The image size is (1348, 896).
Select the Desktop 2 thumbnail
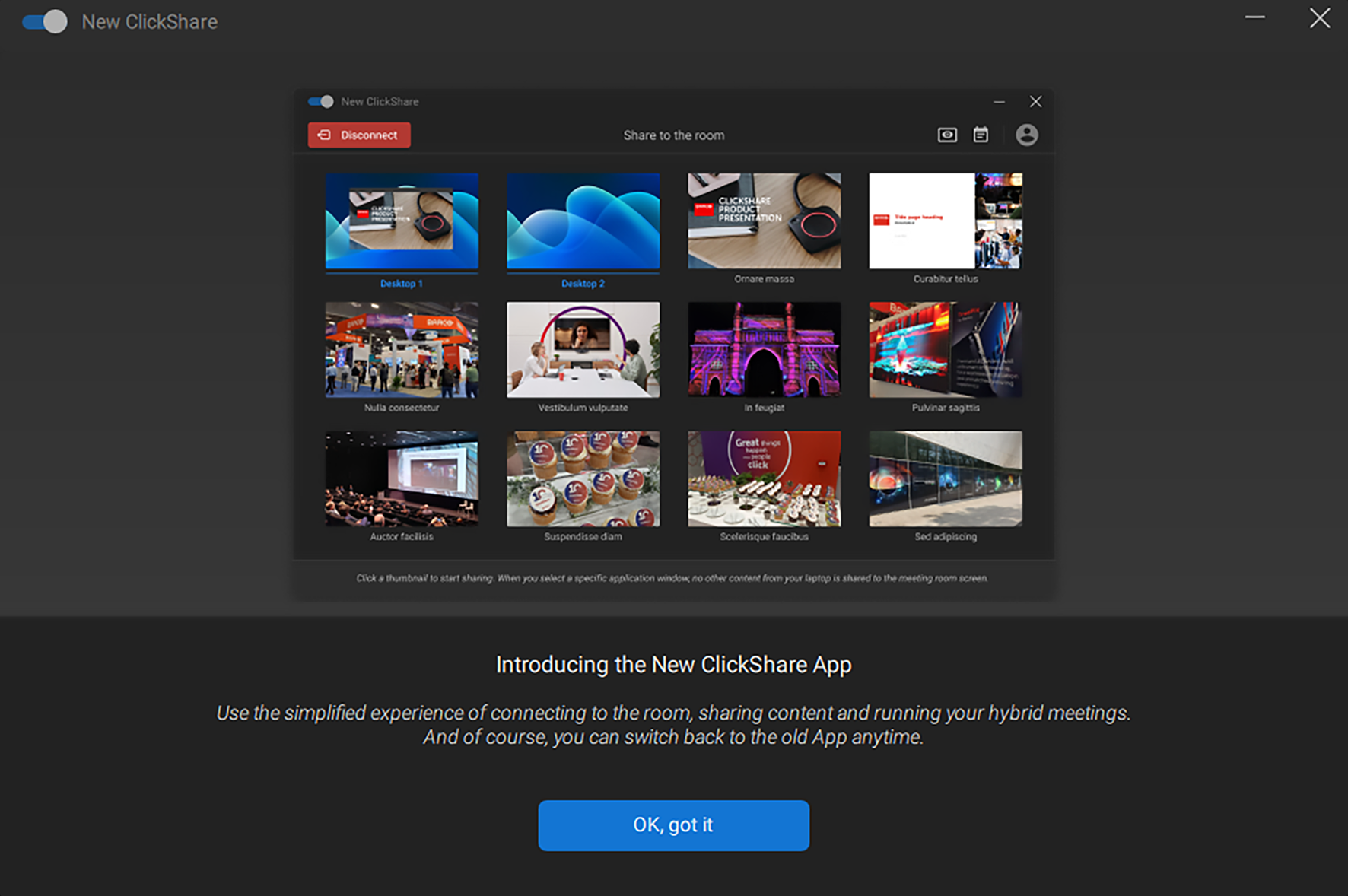pos(583,221)
